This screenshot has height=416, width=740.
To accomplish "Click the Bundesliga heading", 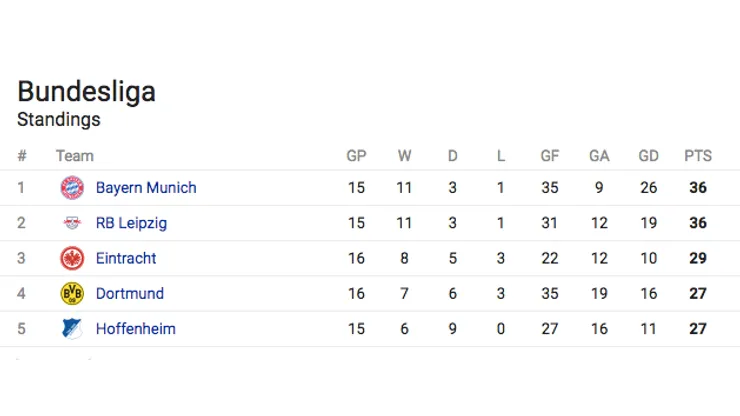I will click(x=86, y=92).
